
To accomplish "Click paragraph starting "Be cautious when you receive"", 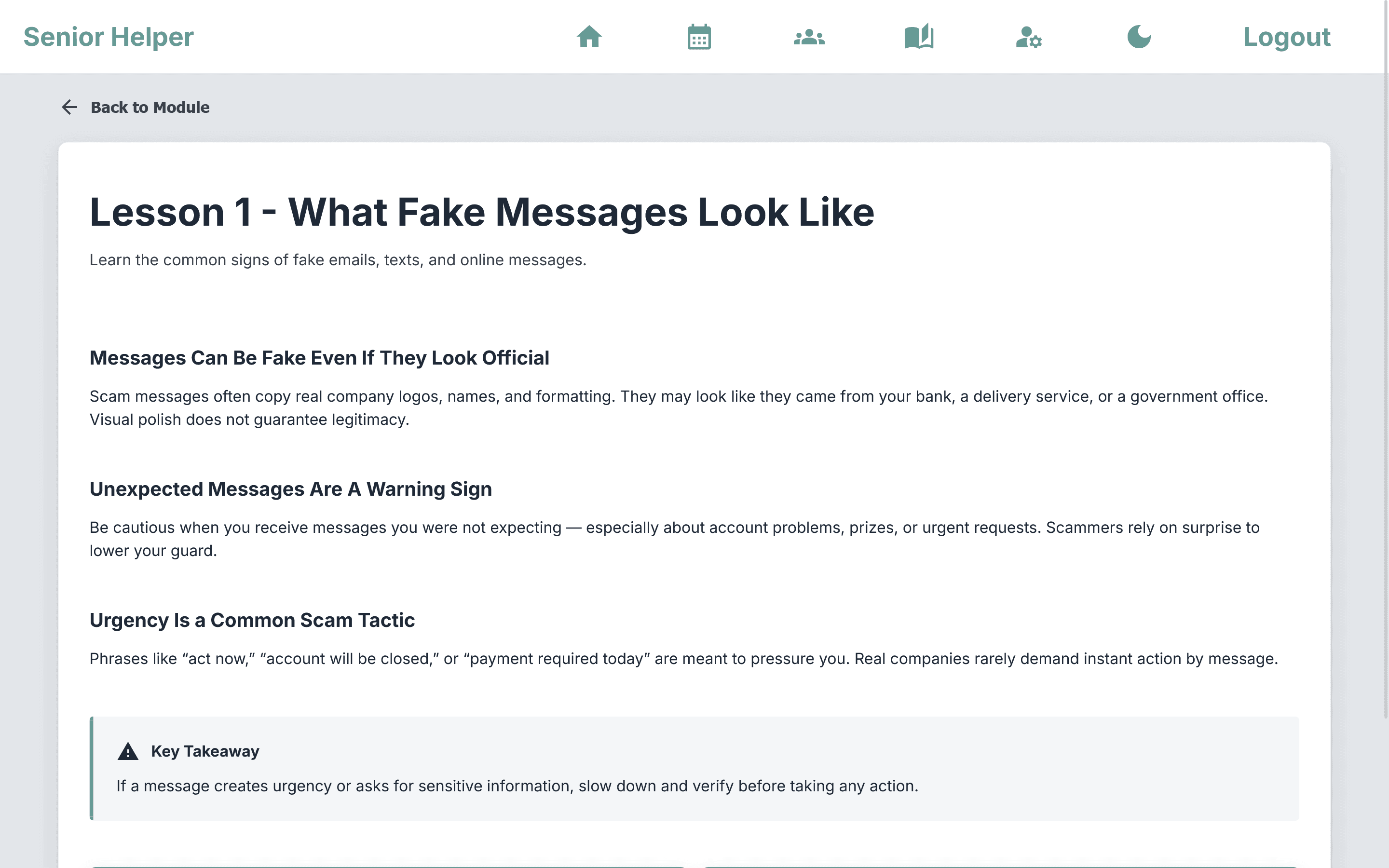I will [674, 539].
